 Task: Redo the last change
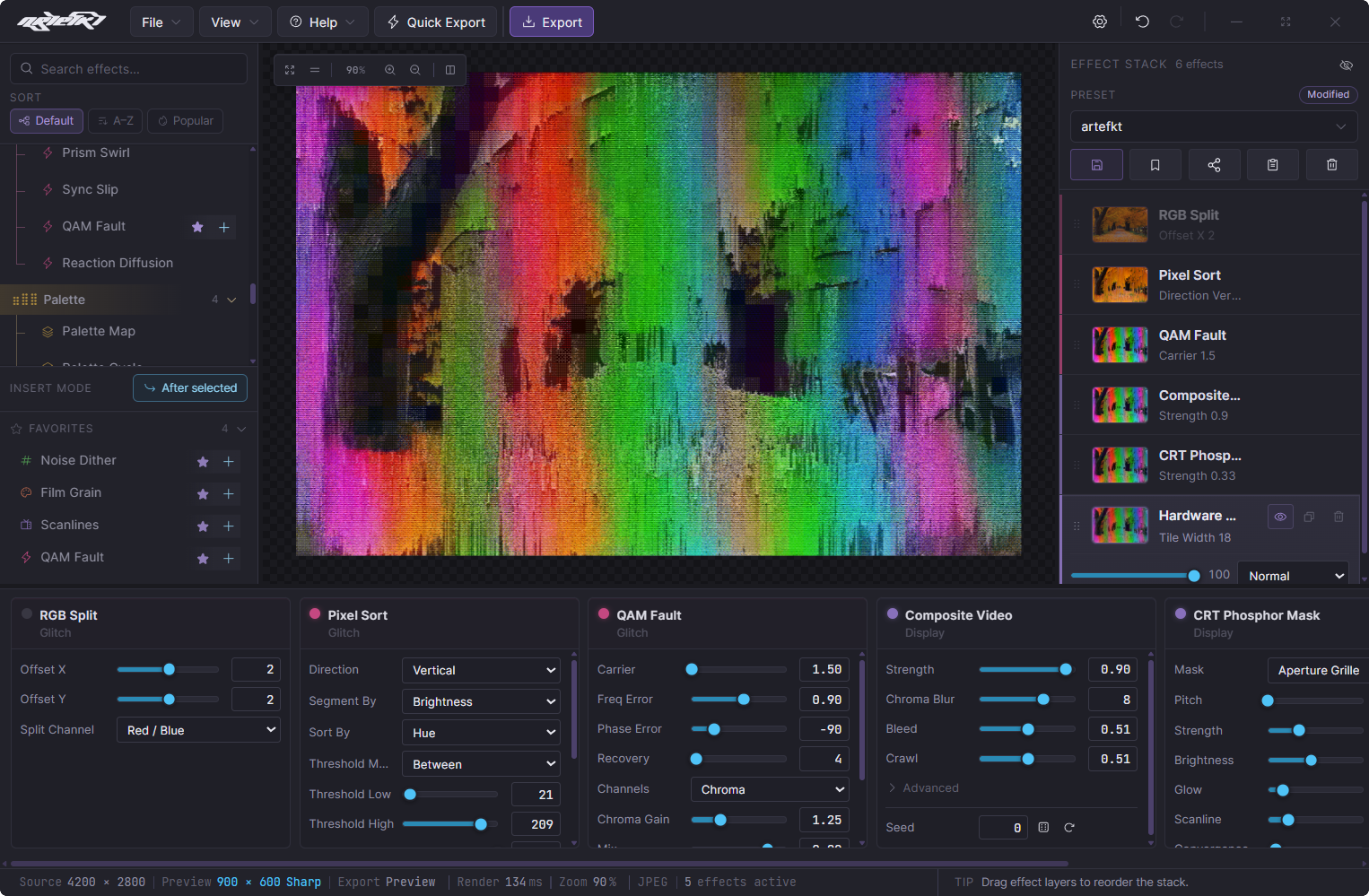point(1176,22)
